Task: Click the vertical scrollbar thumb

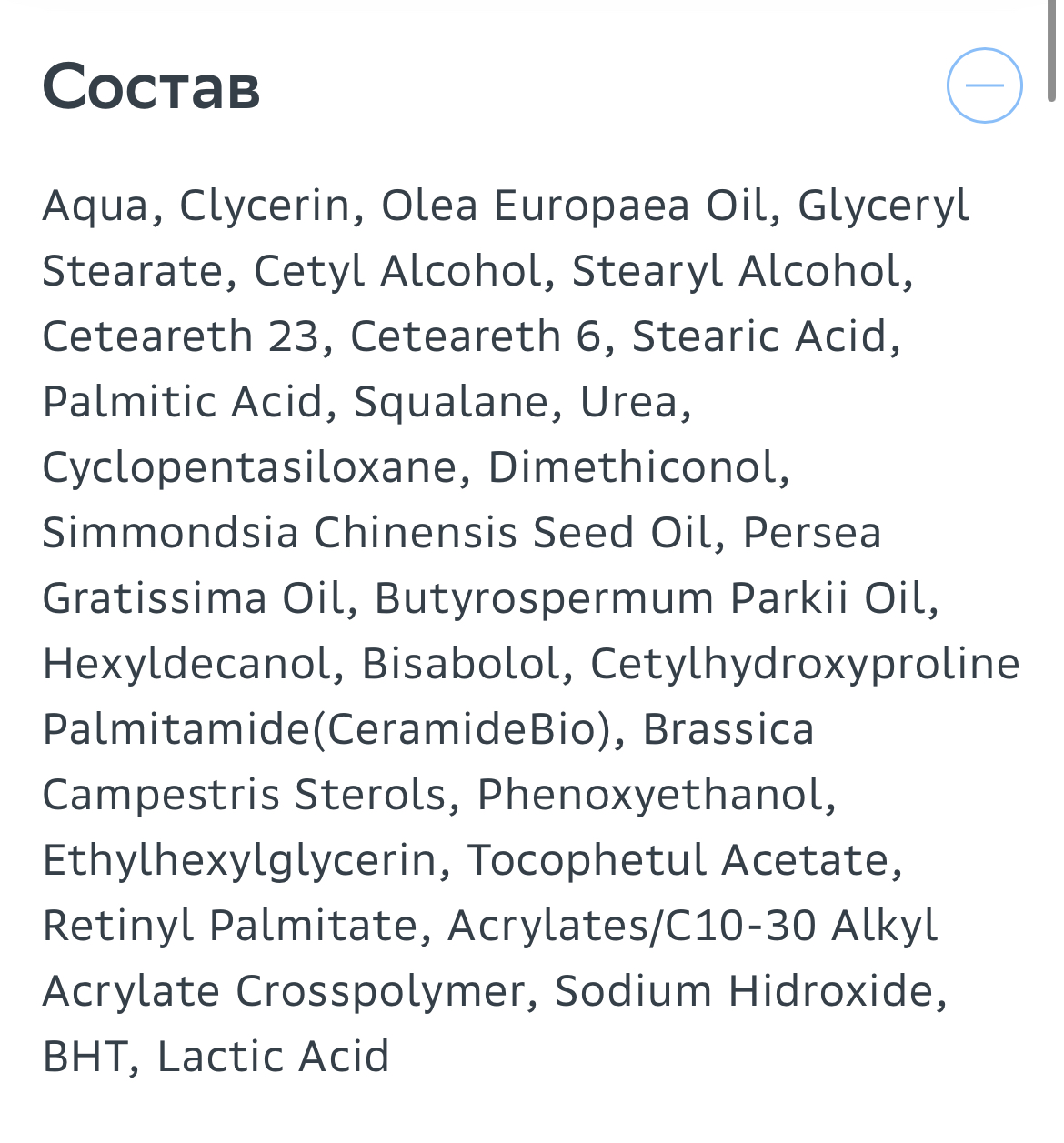Action: pos(1052,50)
